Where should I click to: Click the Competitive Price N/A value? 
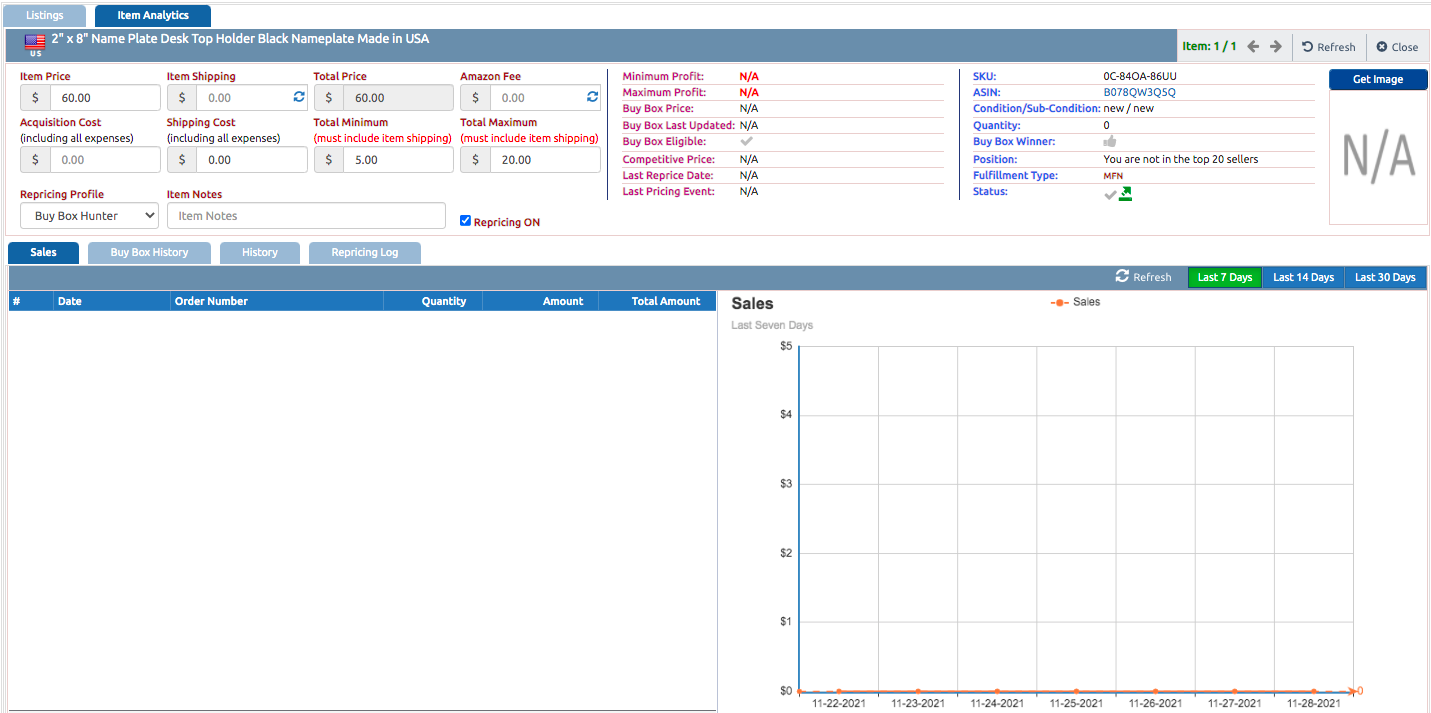coord(749,159)
